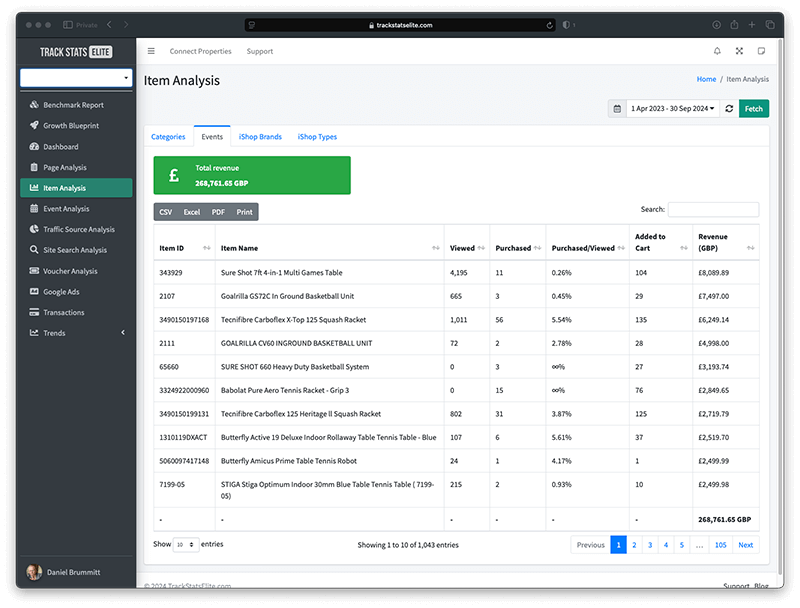
Task: Open Connect Properties in top nav
Action: click(201, 51)
